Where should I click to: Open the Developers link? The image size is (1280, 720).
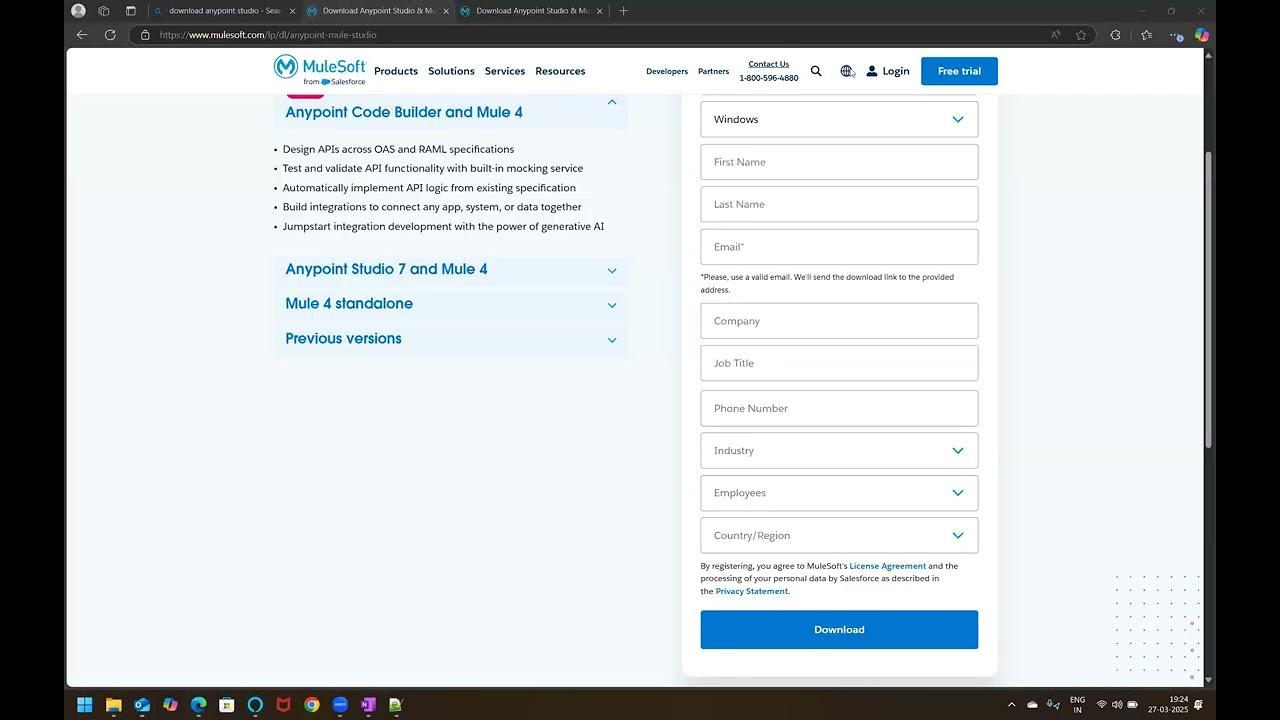[x=667, y=71]
